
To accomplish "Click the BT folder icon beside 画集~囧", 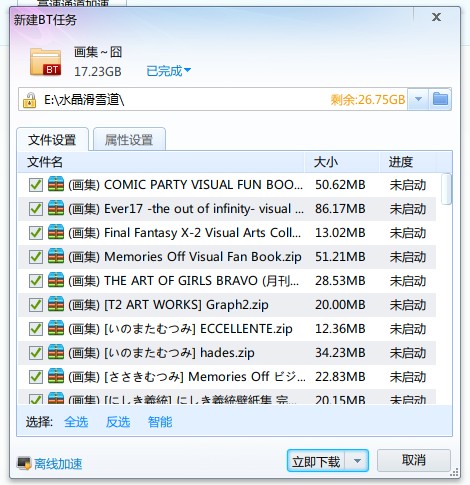I will [45, 62].
